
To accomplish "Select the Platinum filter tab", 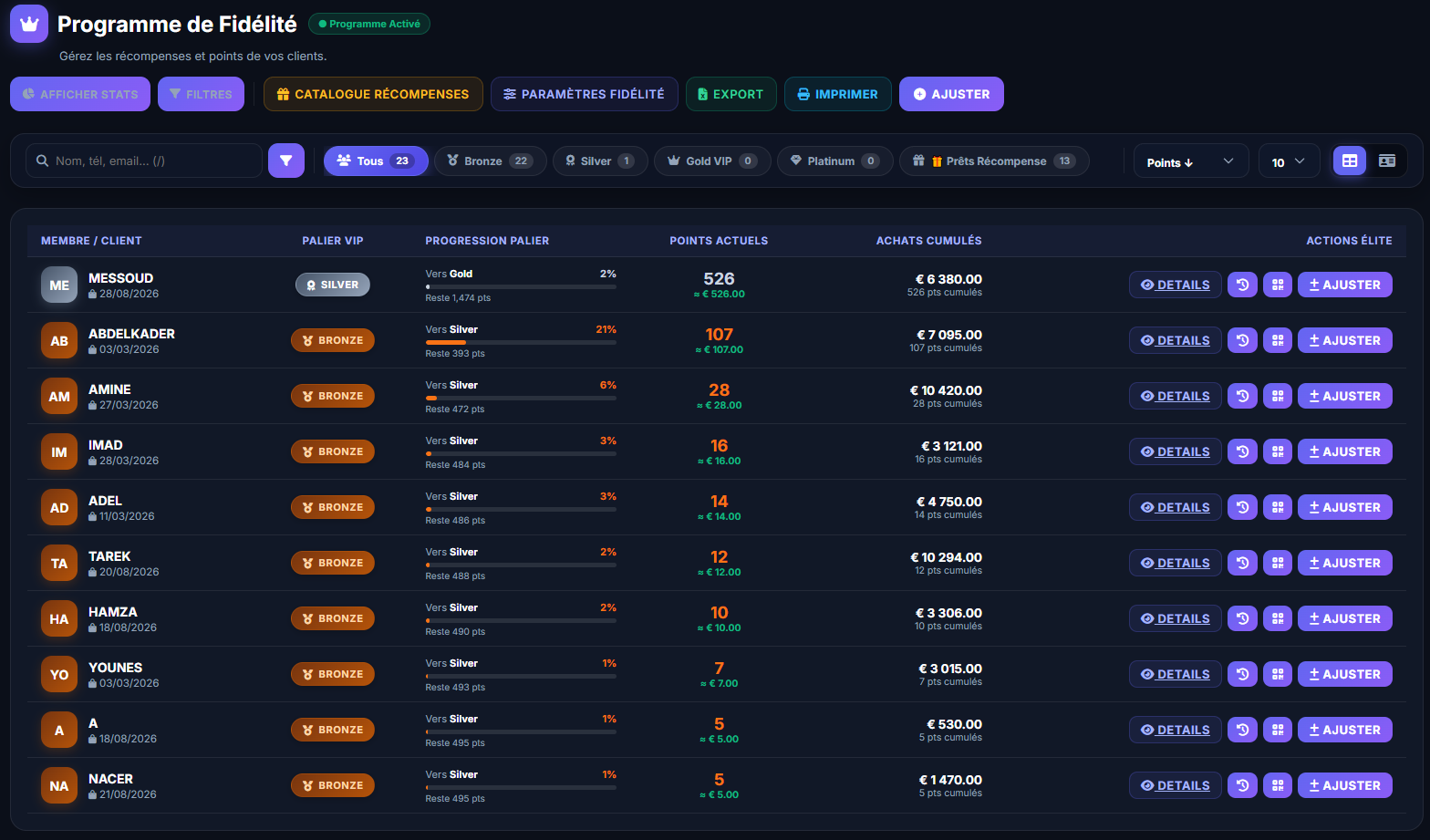I will (834, 161).
